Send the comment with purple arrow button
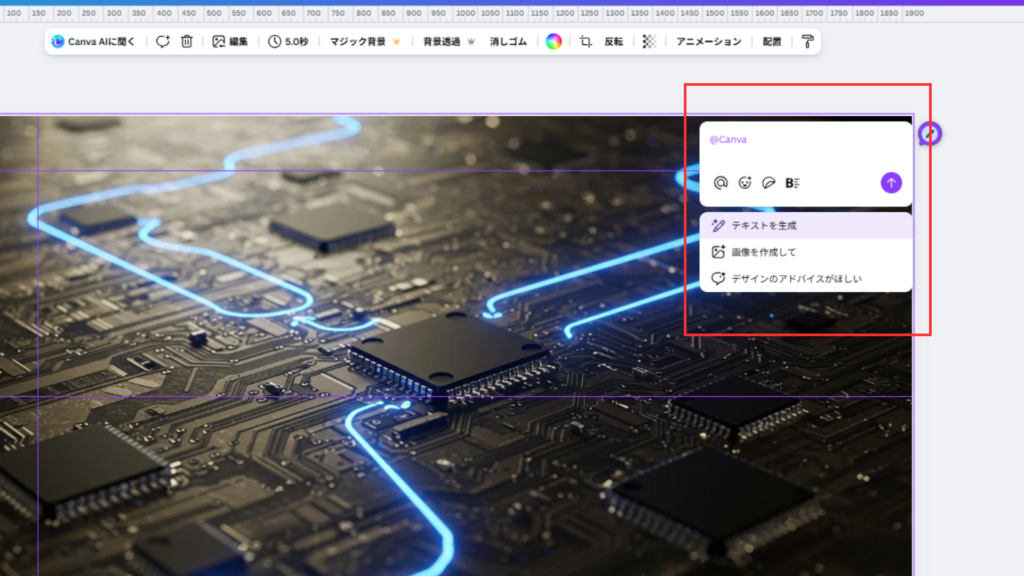Viewport: 1024px width, 576px height. (891, 183)
